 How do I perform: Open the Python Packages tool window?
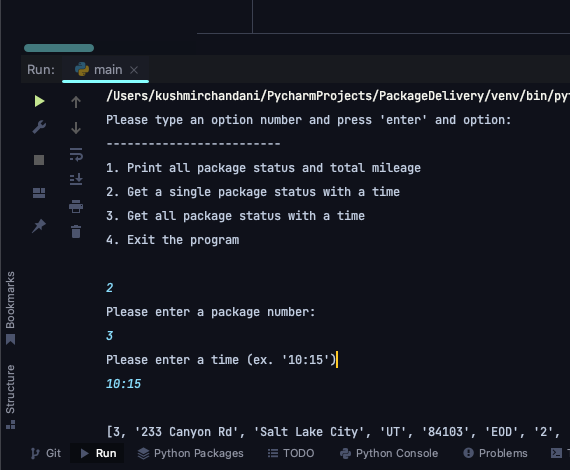pos(190,453)
